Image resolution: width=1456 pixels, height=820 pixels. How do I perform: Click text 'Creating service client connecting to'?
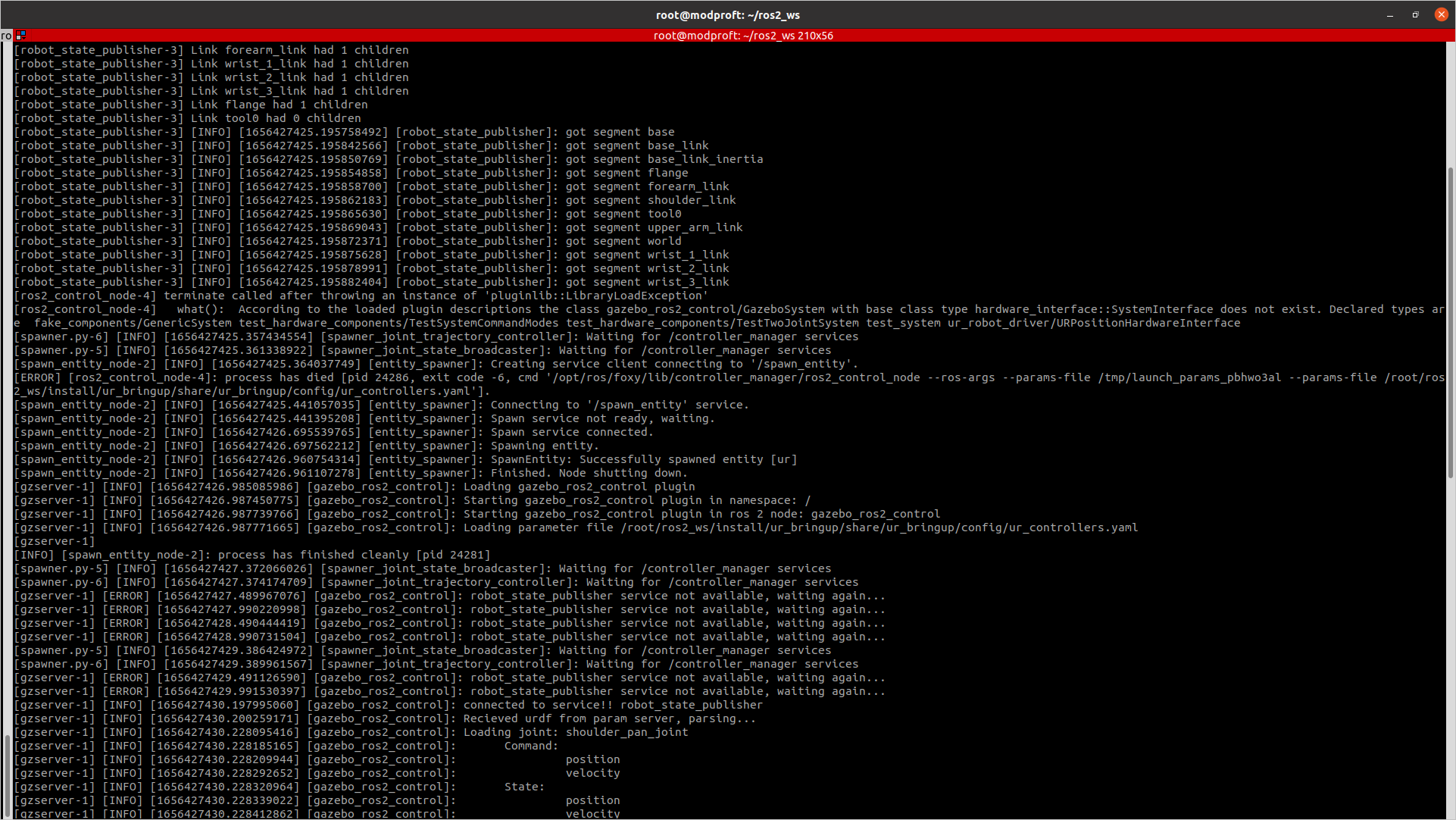(617, 364)
